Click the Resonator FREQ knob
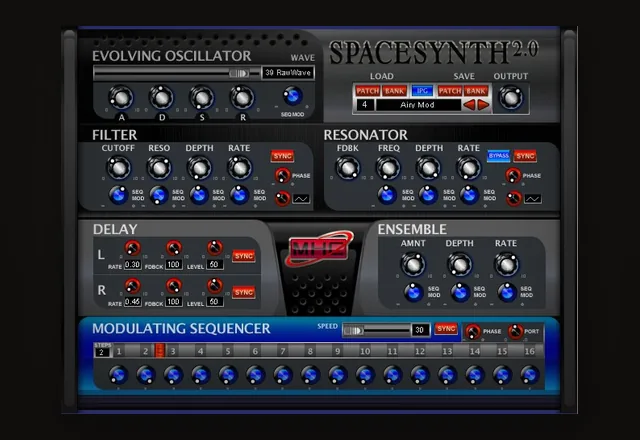This screenshot has height=440, width=640. point(388,168)
